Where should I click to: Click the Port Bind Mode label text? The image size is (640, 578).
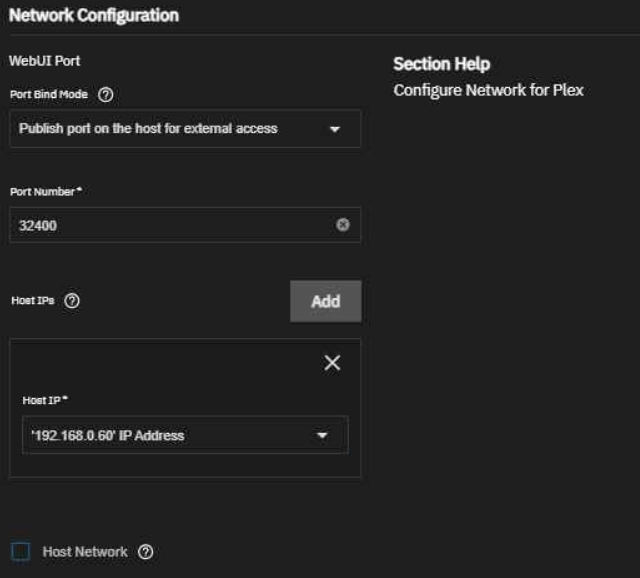tap(49, 94)
